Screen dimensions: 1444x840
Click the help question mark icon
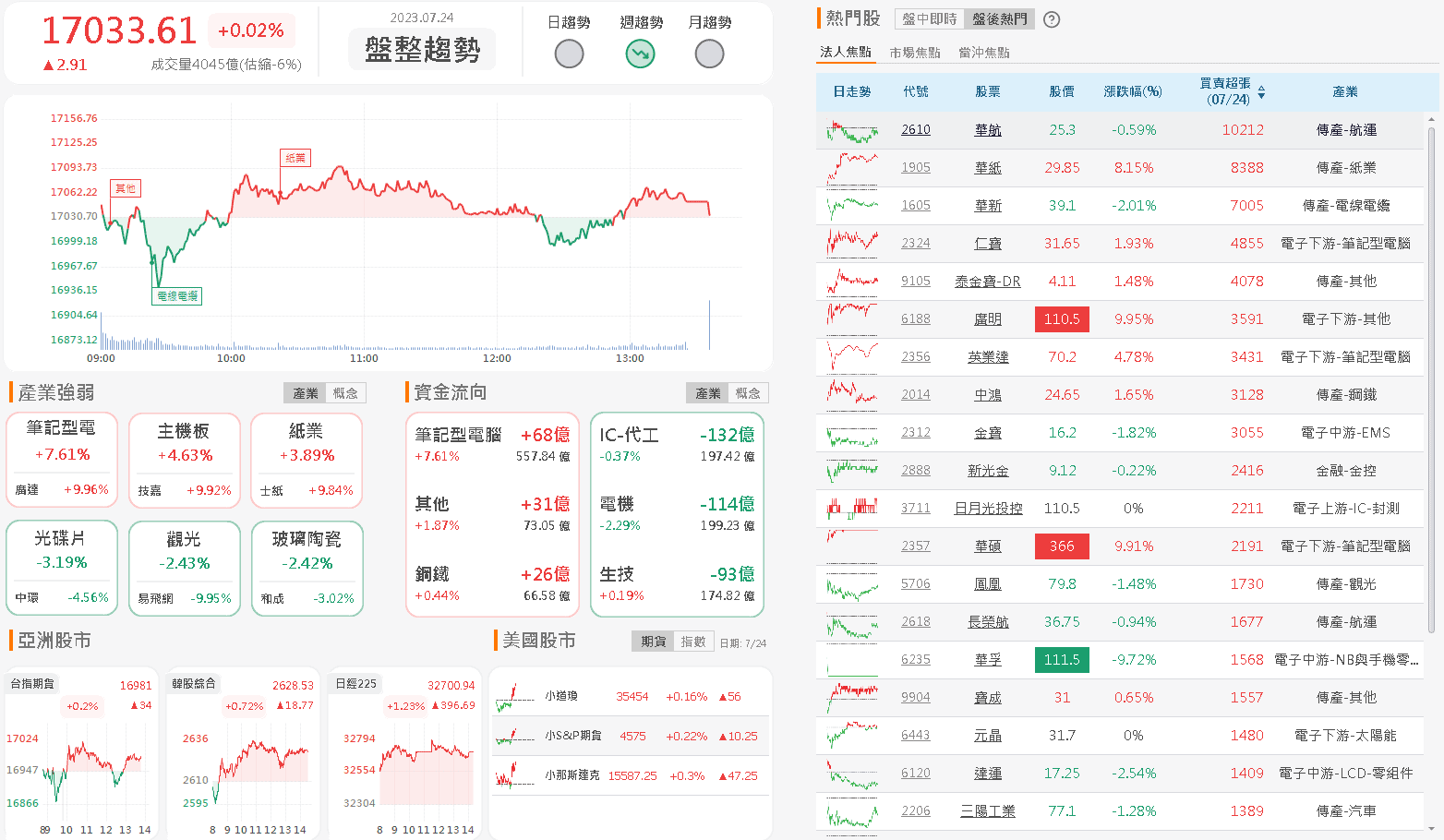pos(1052,19)
